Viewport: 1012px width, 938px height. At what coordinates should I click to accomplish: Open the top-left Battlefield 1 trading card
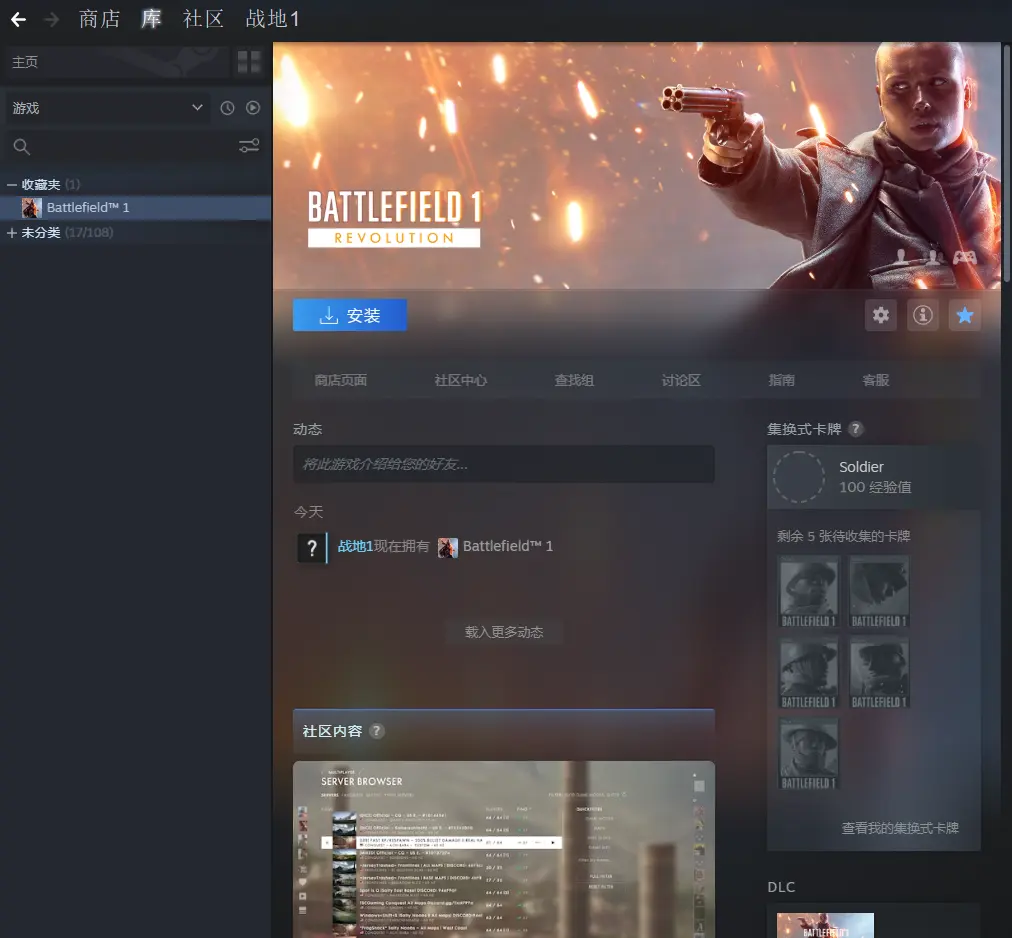809,591
